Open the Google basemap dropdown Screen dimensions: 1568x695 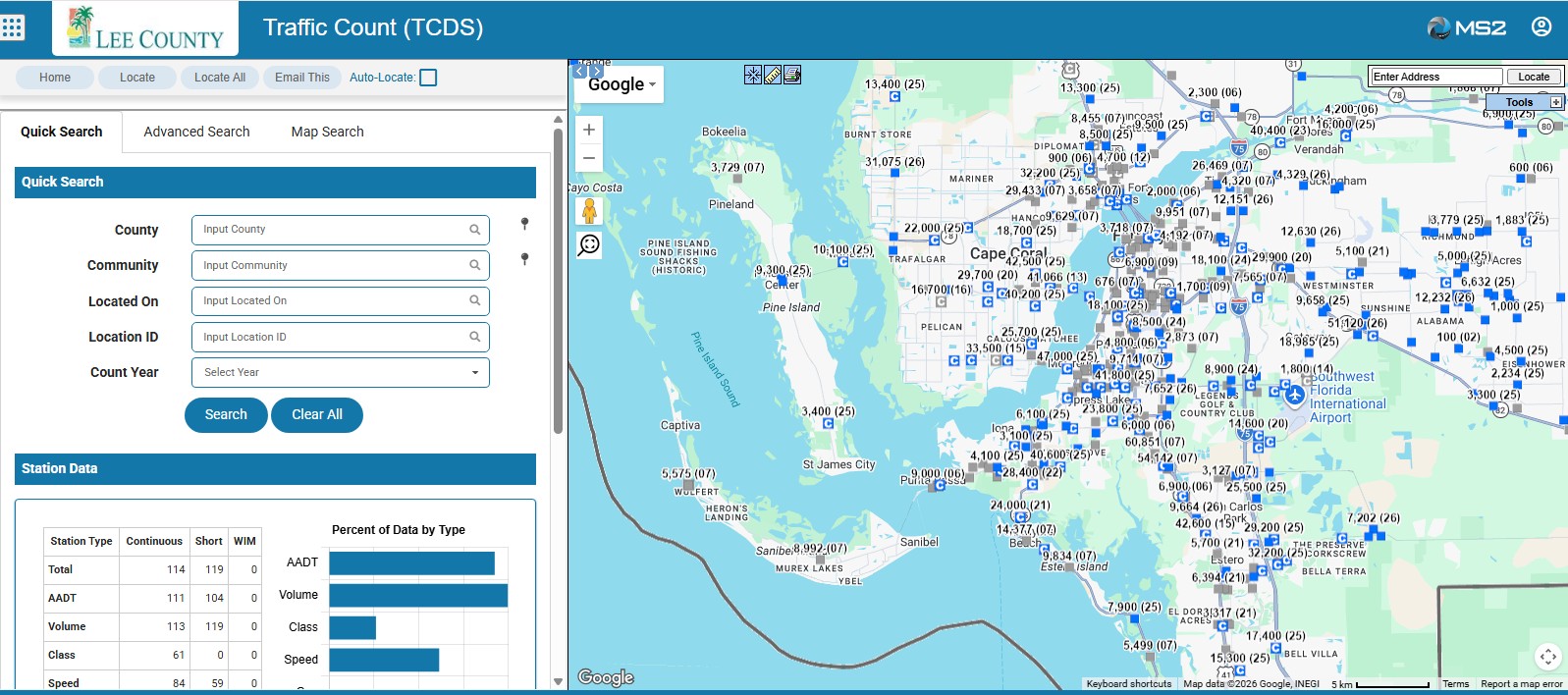pos(621,84)
